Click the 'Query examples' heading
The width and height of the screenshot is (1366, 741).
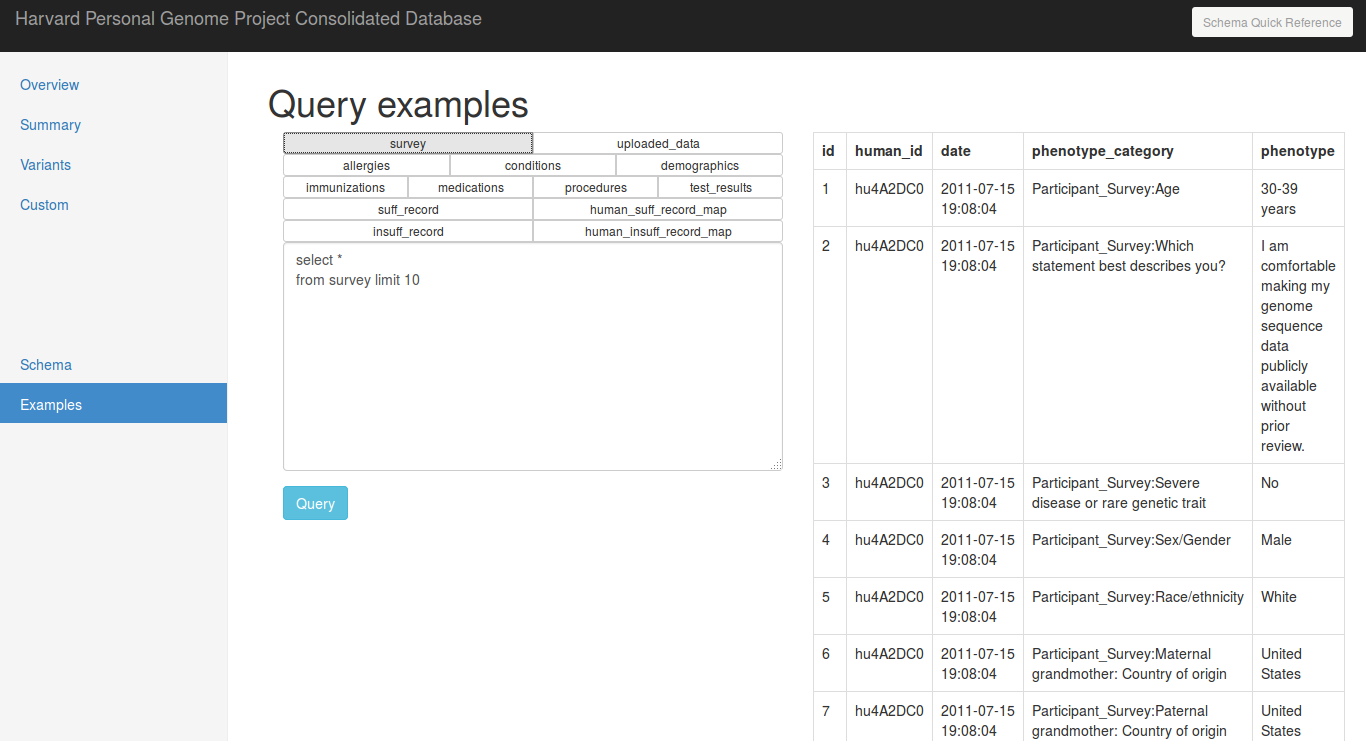coord(398,105)
